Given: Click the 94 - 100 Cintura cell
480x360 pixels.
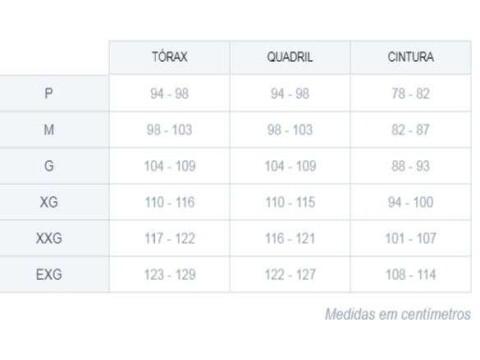Looking at the screenshot, I should click(411, 202).
